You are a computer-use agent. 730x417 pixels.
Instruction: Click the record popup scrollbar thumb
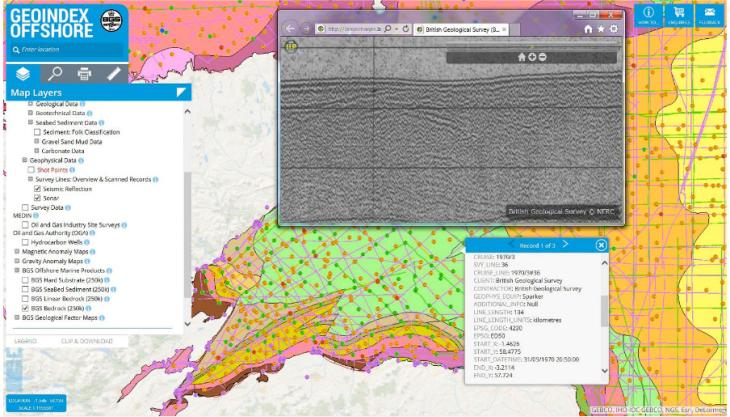604,310
